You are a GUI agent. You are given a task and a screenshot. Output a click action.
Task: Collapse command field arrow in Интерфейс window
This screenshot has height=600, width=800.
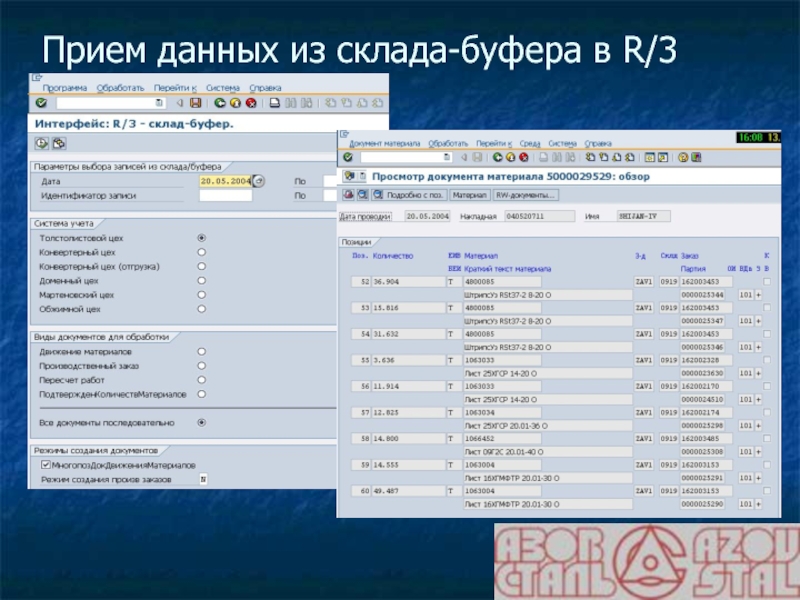180,103
